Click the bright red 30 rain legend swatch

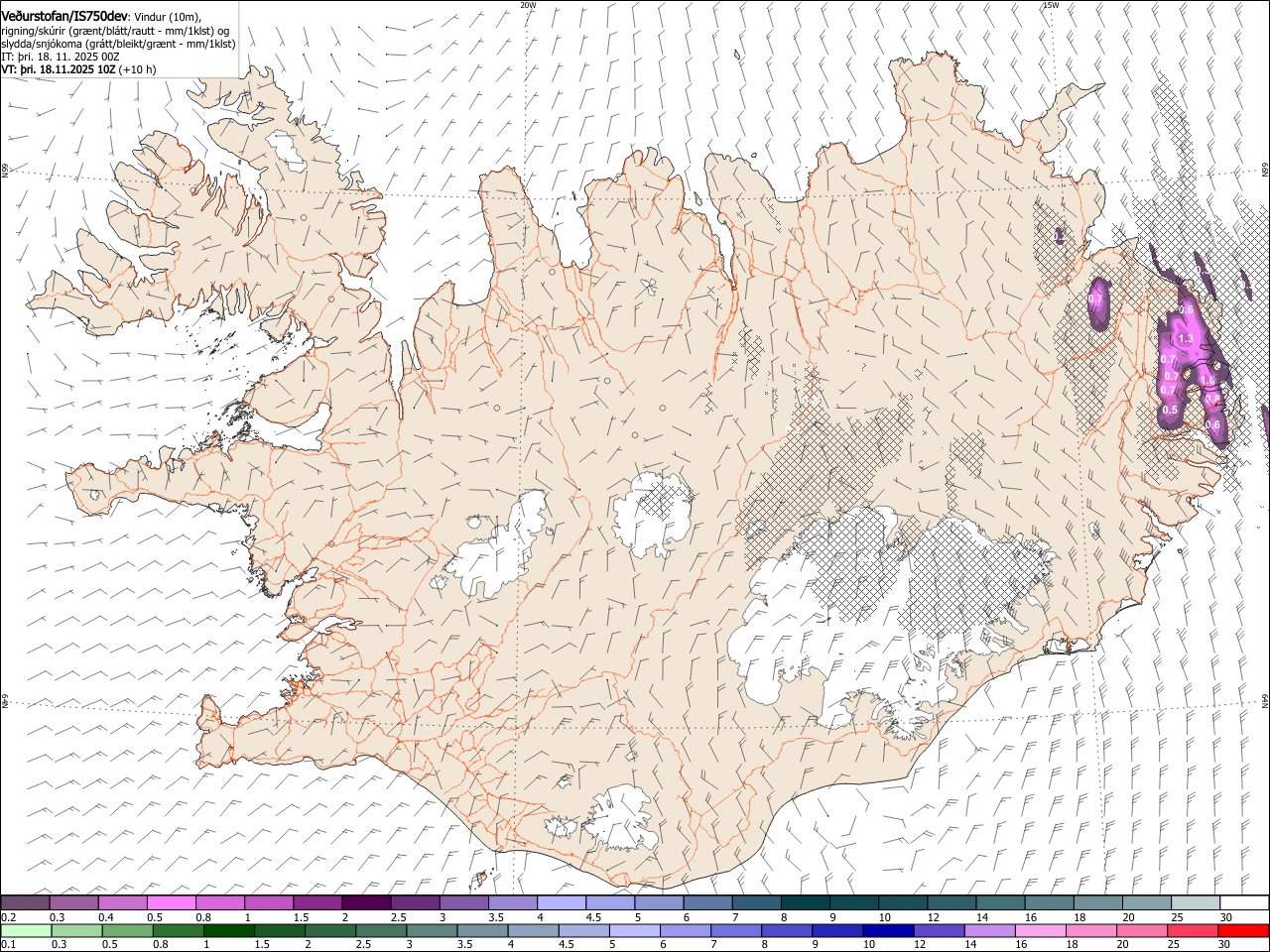click(x=1243, y=931)
